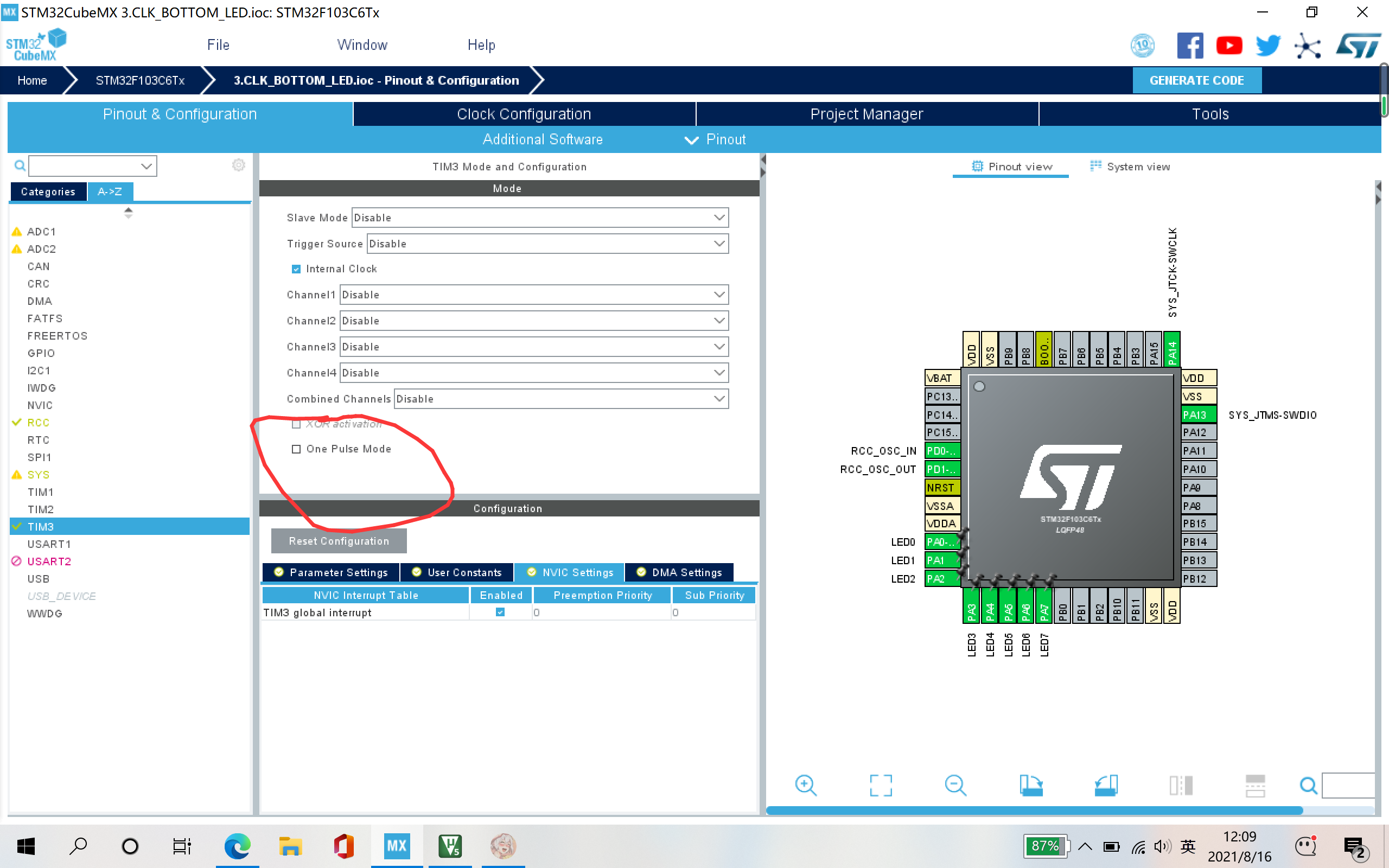Zoom in on the pinout view
This screenshot has width=1389, height=868.
click(x=806, y=786)
